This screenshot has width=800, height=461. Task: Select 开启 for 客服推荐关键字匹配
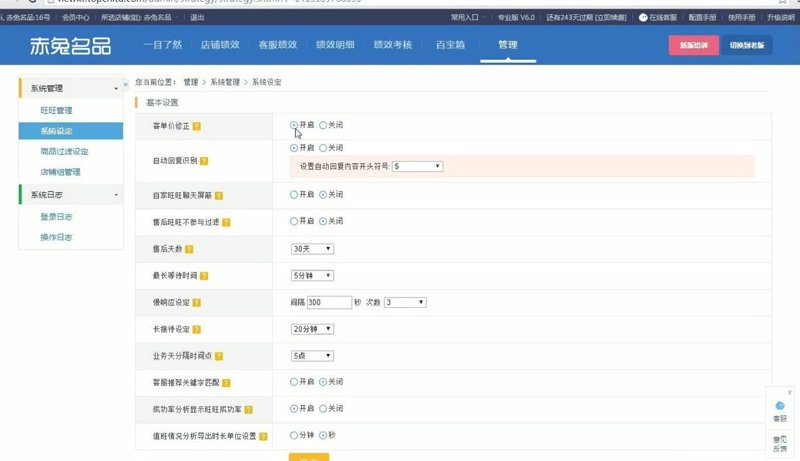294,382
